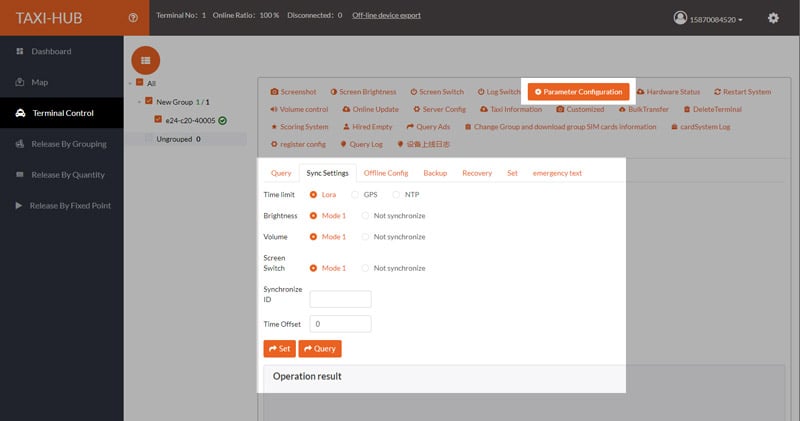Switch to the Recovery tab
800x421 pixels.
point(477,173)
